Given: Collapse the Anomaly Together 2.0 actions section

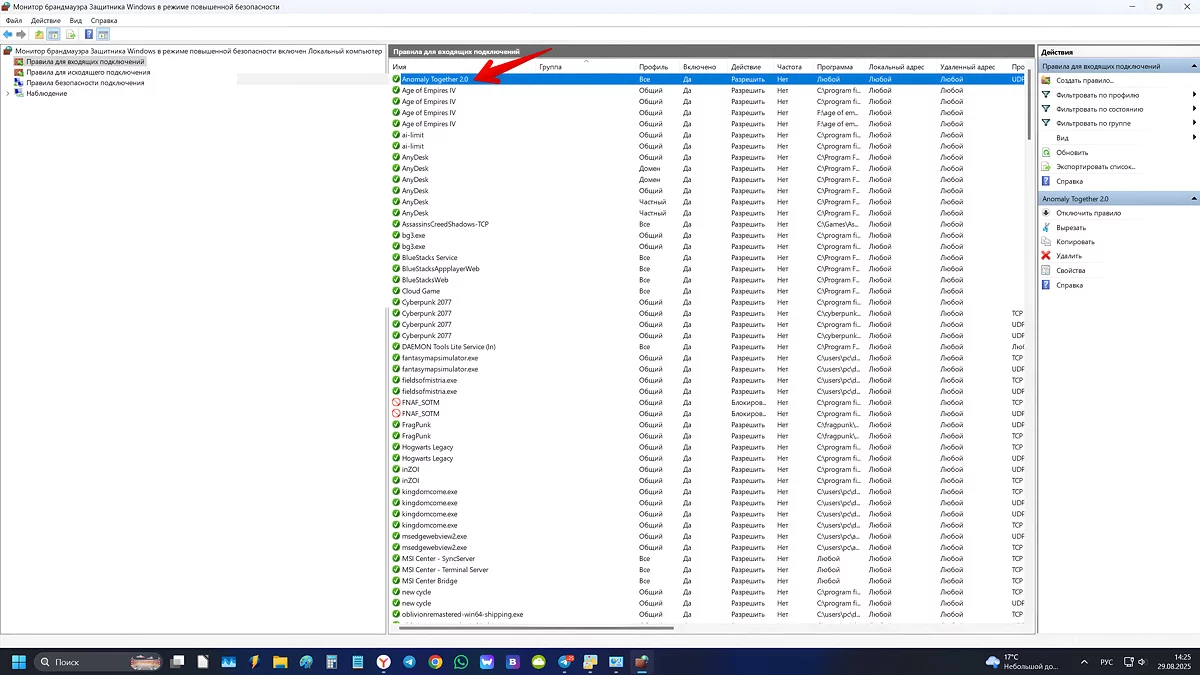Looking at the screenshot, I should coord(1194,199).
